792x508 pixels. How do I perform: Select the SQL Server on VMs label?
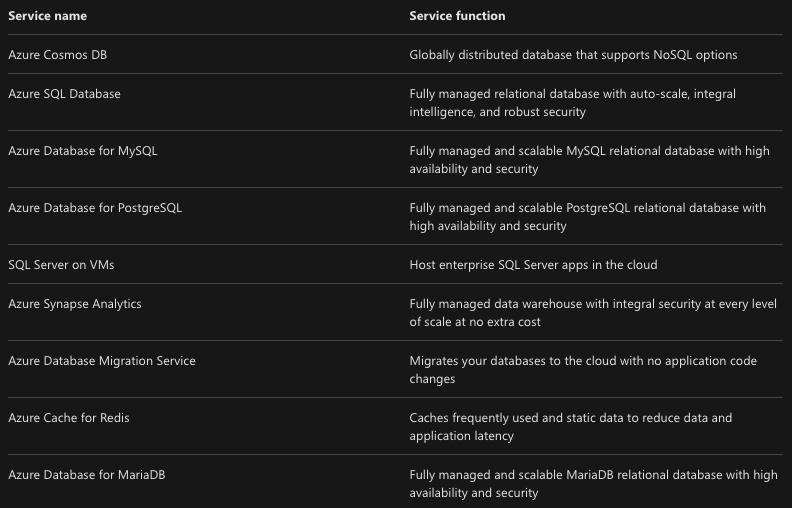(61, 265)
